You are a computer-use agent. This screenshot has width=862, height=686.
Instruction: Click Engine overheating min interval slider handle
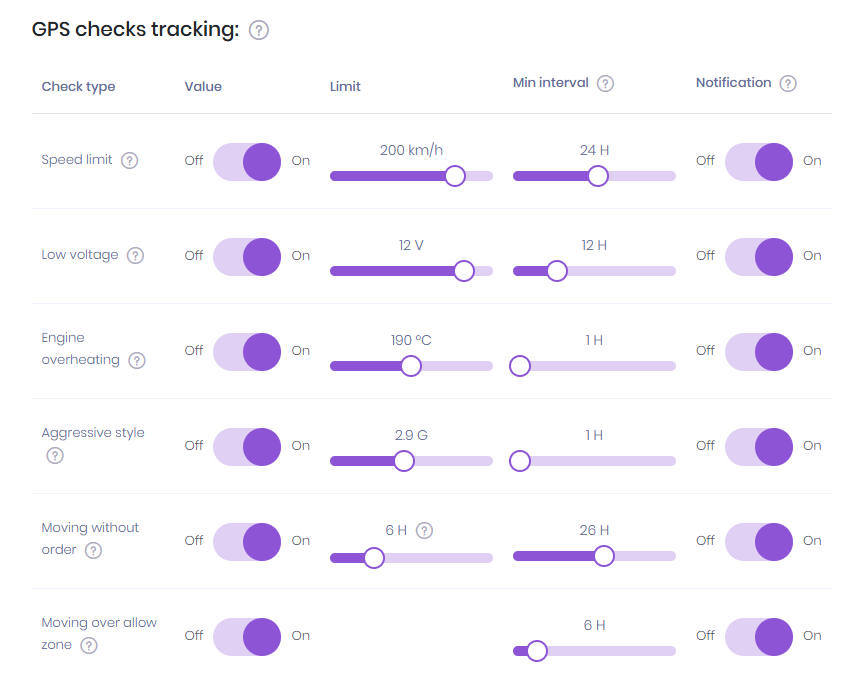[520, 366]
